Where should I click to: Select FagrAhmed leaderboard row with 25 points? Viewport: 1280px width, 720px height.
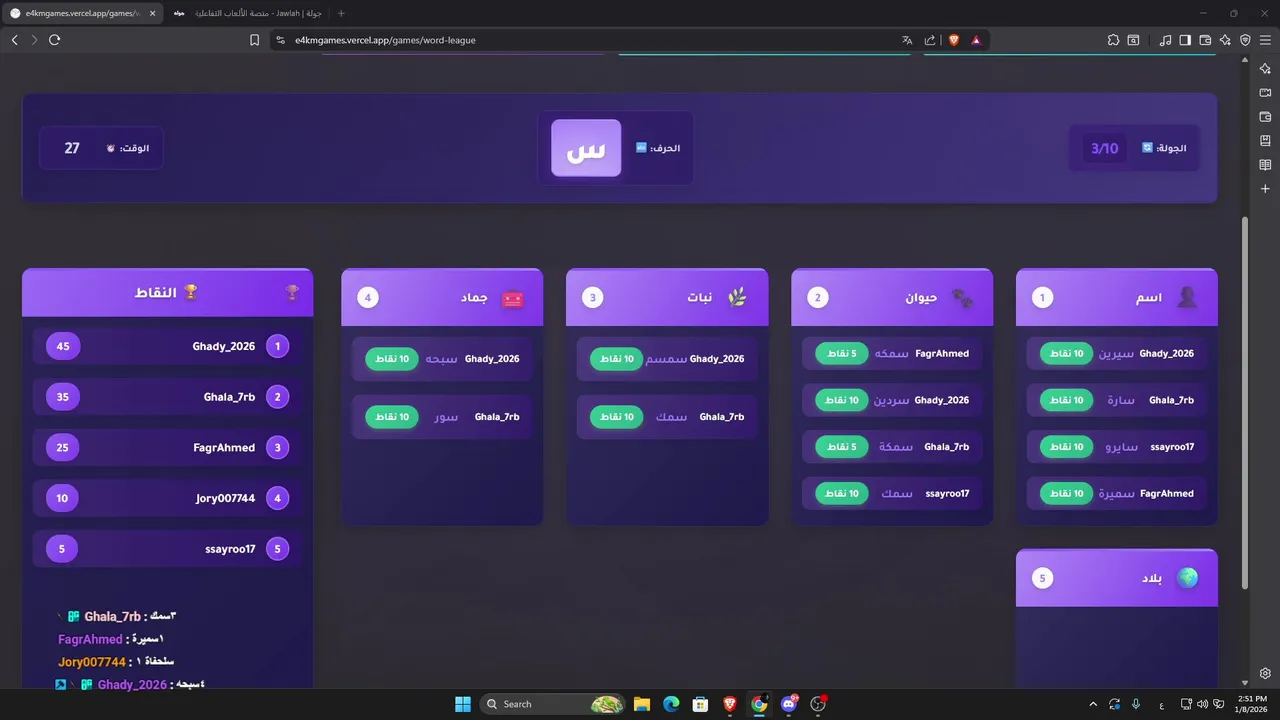[x=167, y=447]
